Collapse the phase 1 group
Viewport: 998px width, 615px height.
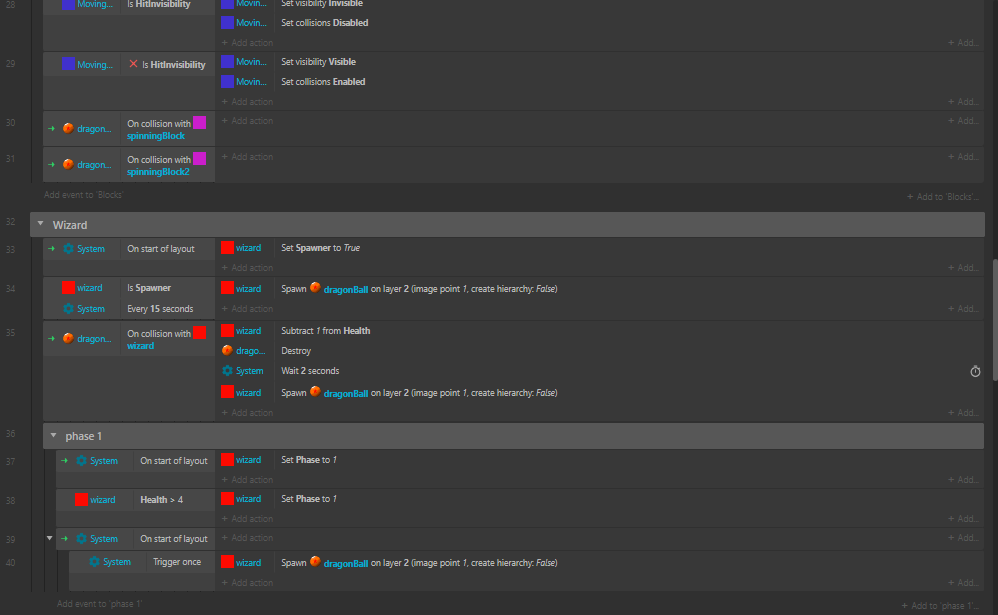pyautogui.click(x=54, y=436)
